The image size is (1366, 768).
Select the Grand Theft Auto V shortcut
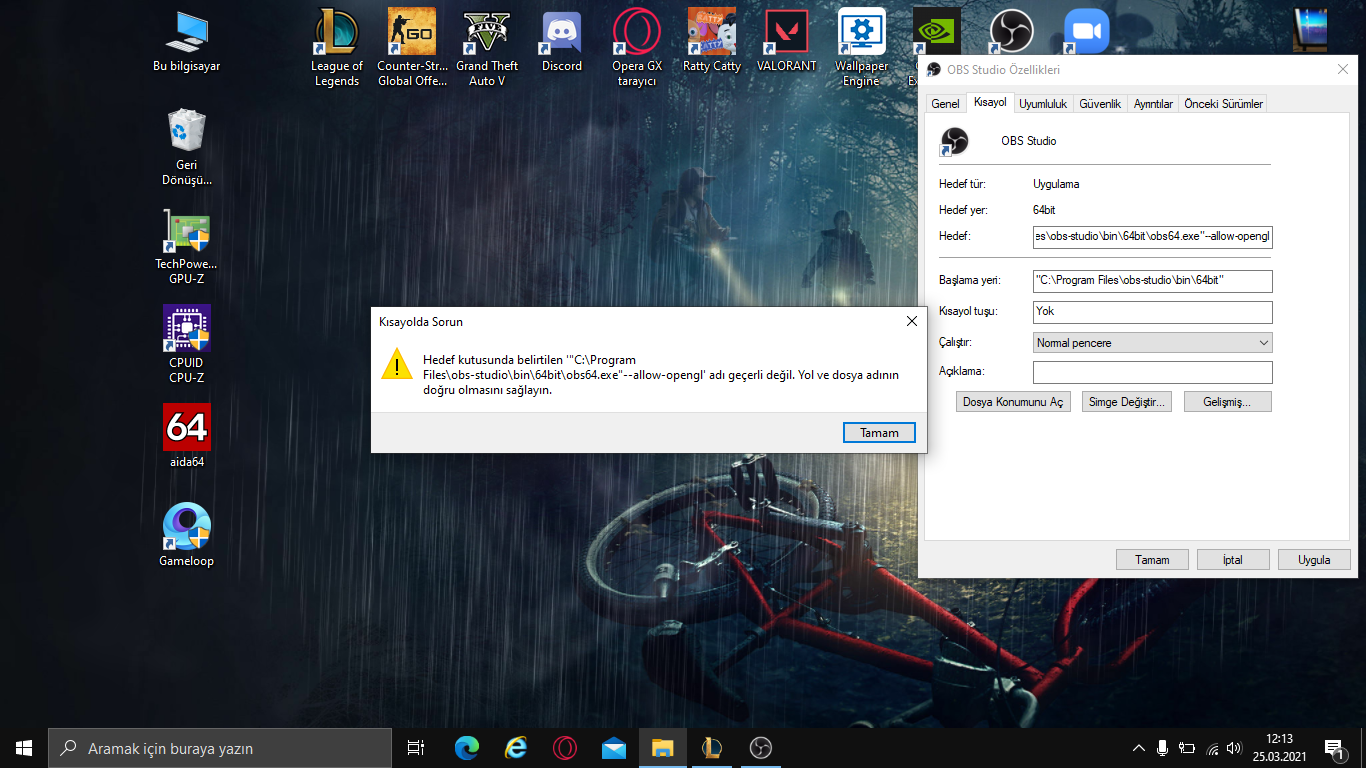487,47
